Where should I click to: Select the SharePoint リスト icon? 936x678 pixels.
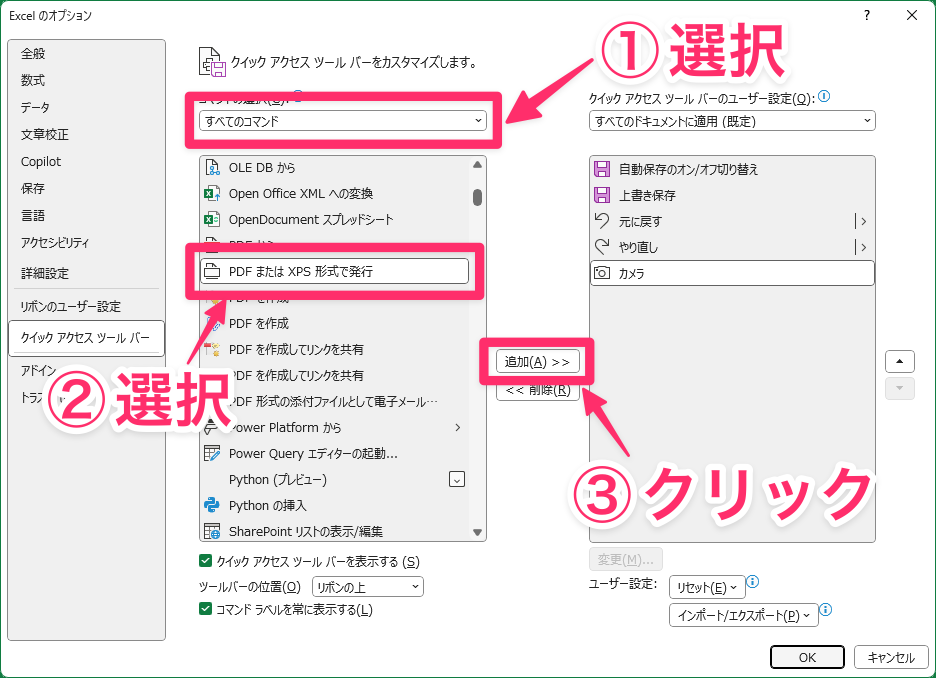click(x=212, y=532)
